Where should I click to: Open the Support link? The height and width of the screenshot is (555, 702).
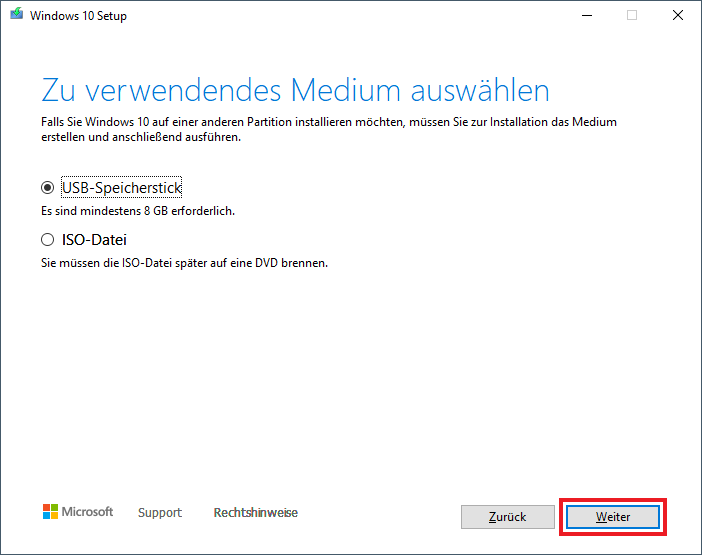(160, 512)
